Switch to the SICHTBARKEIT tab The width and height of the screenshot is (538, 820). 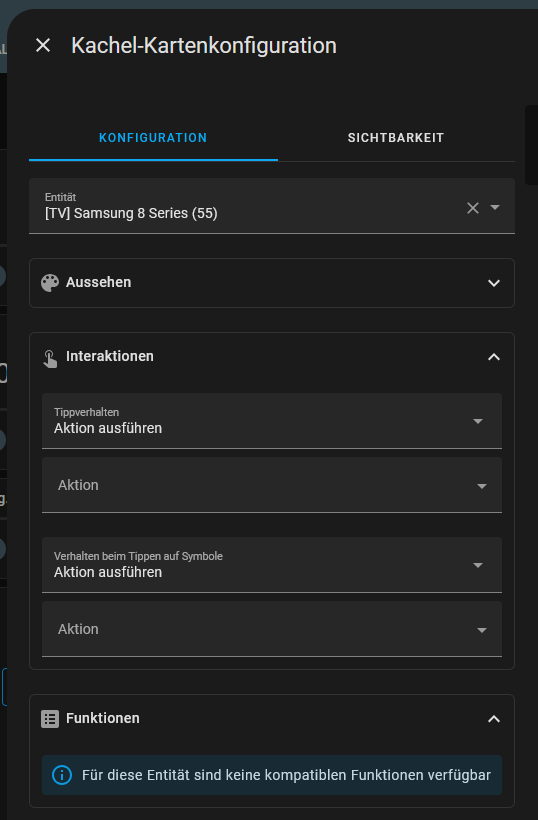tap(396, 138)
